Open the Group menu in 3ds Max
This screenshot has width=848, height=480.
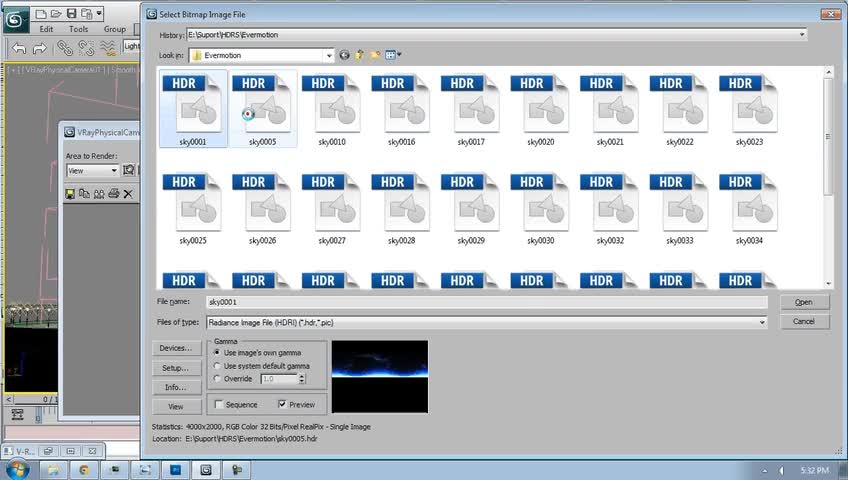pos(115,29)
